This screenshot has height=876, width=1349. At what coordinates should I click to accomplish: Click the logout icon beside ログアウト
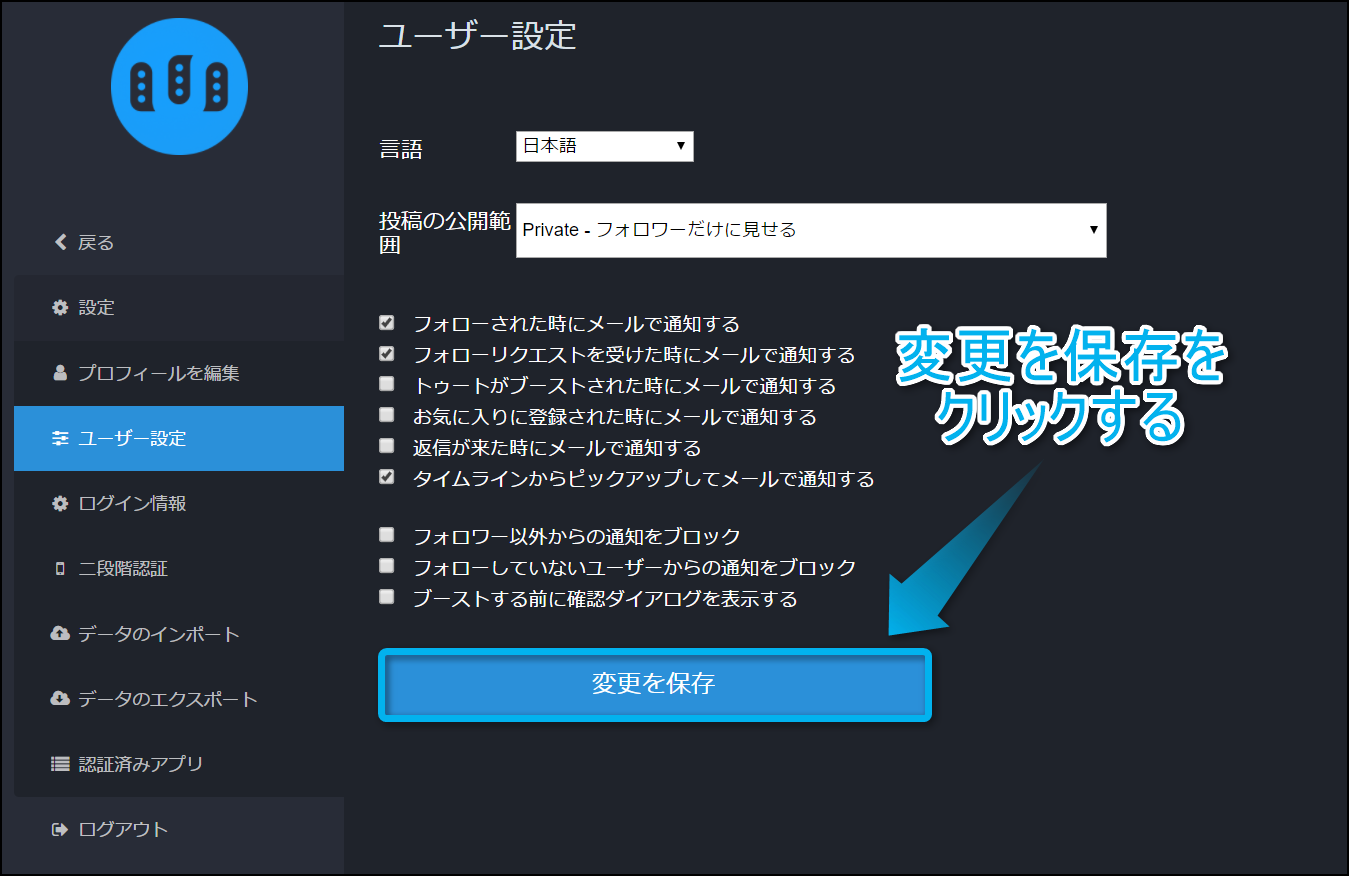60,829
